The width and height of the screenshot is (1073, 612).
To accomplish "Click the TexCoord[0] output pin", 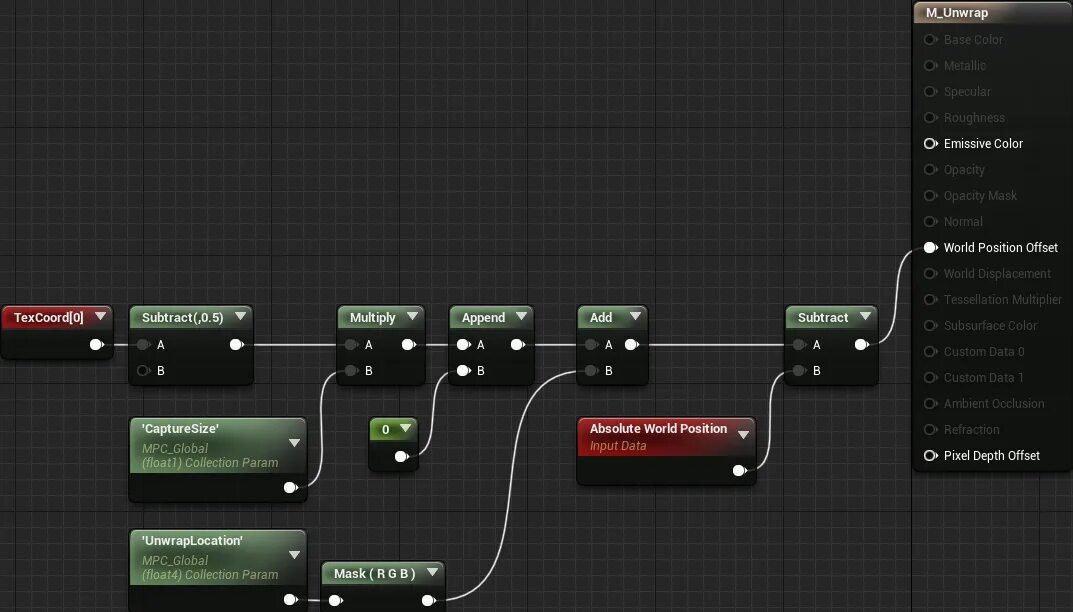I will 96,344.
